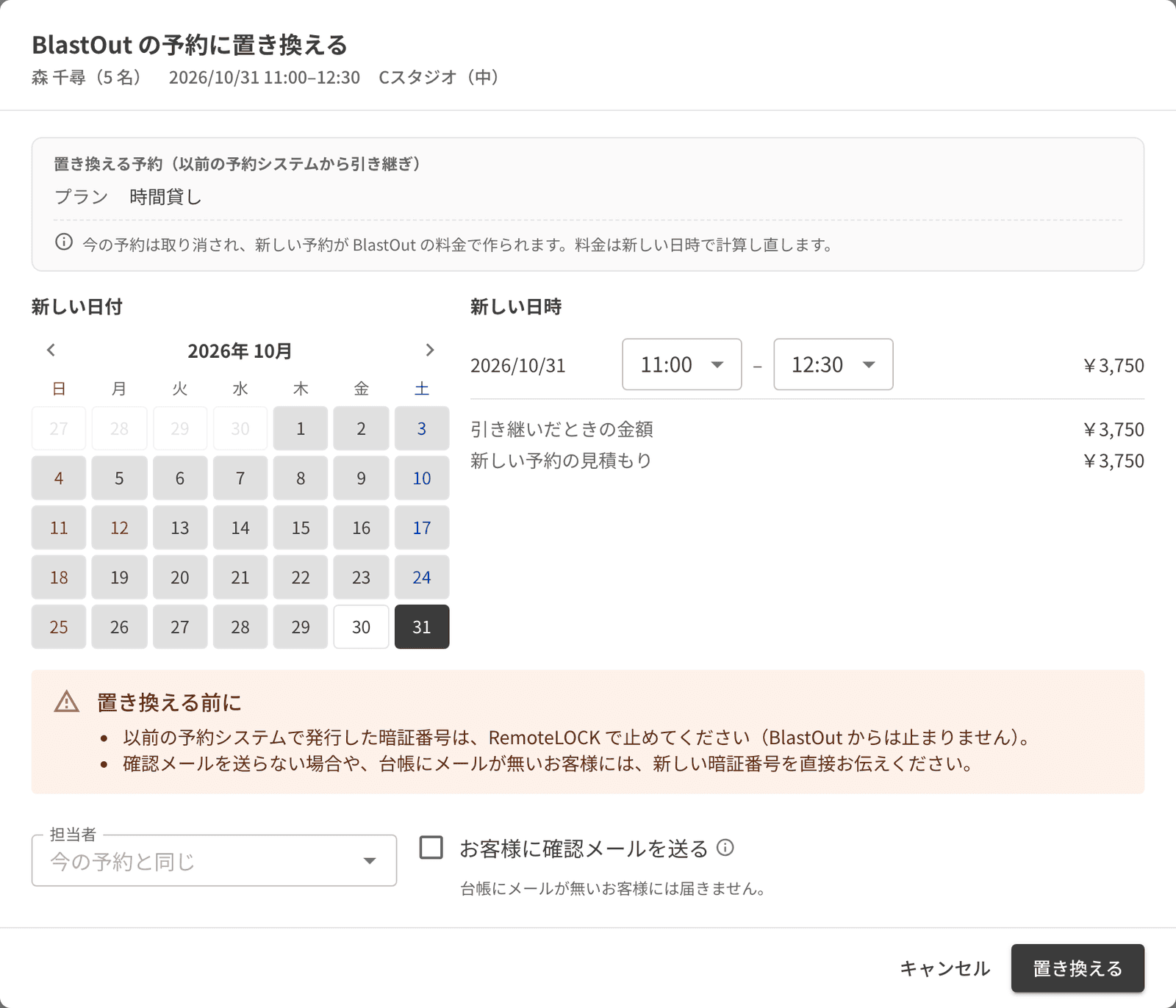Viewport: 1176px width, 1008px height.
Task: Choose October 24 on the calendar
Action: [422, 577]
